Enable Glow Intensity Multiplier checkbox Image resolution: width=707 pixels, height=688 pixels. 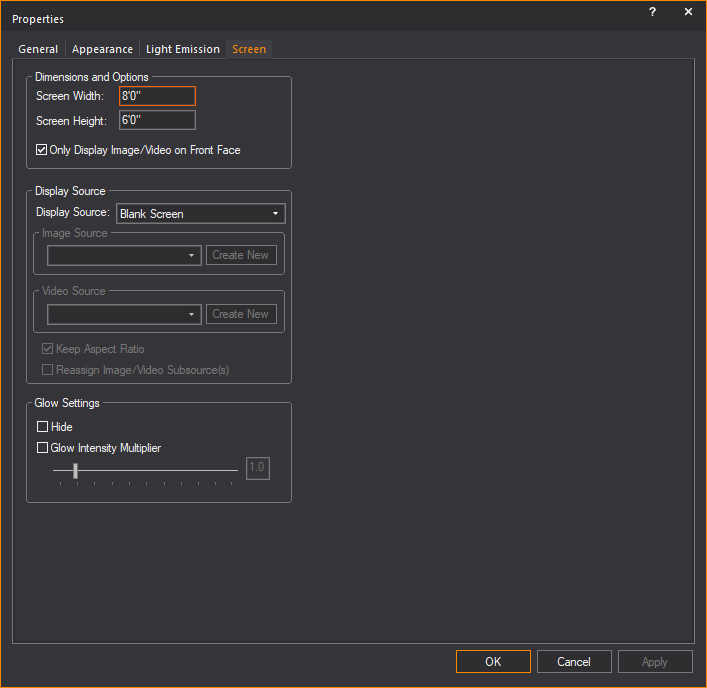[x=42, y=448]
